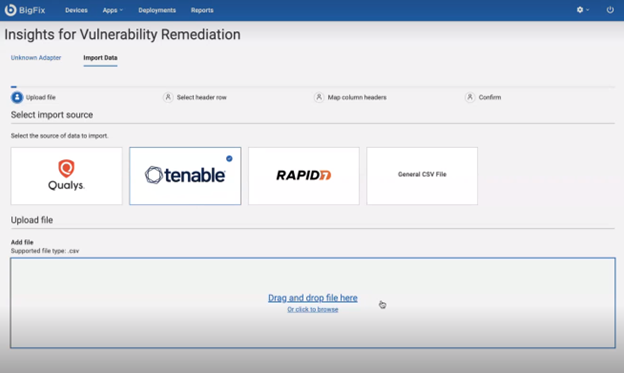The image size is (624, 373).
Task: Select the Import Data tab
Action: tap(100, 58)
